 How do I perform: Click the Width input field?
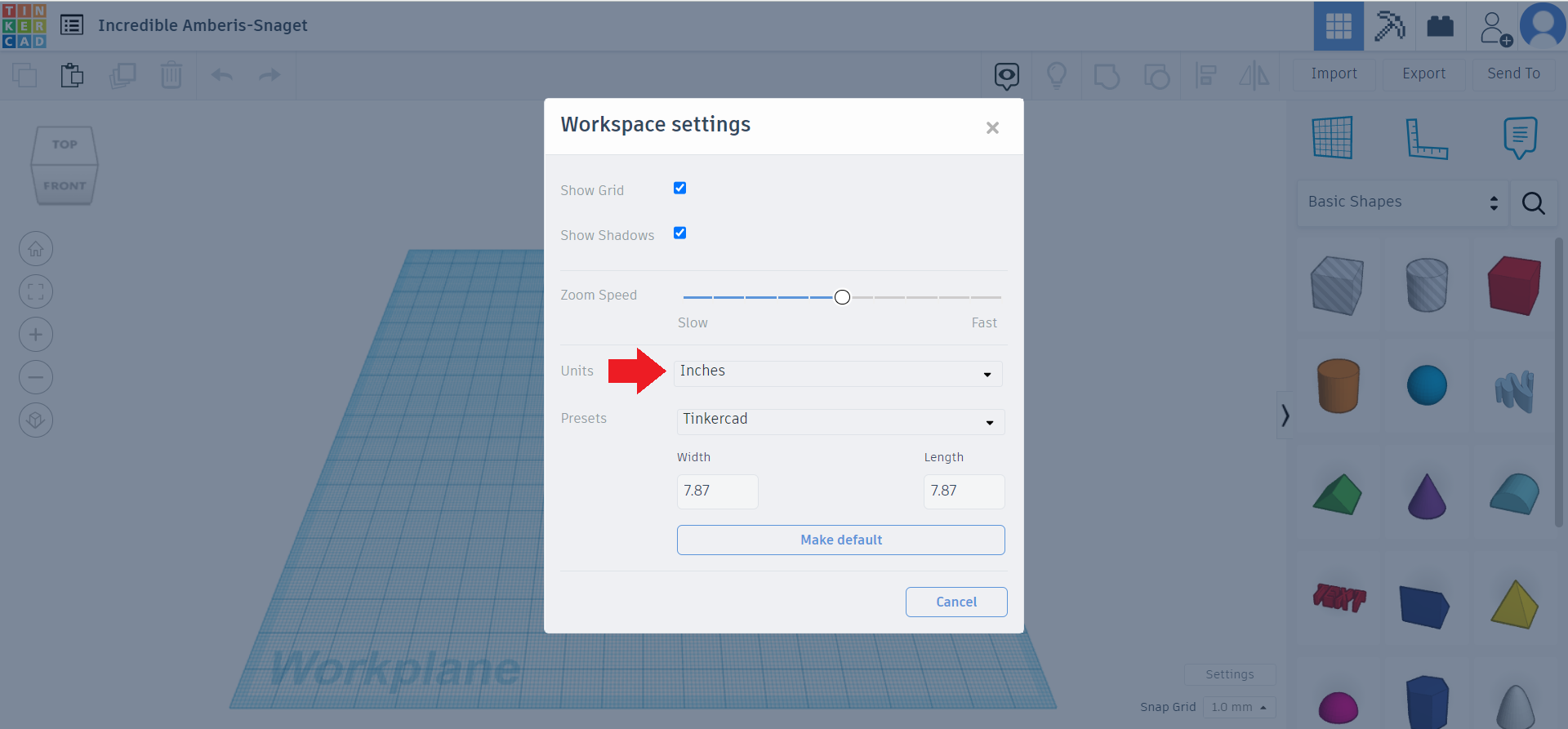[718, 491]
